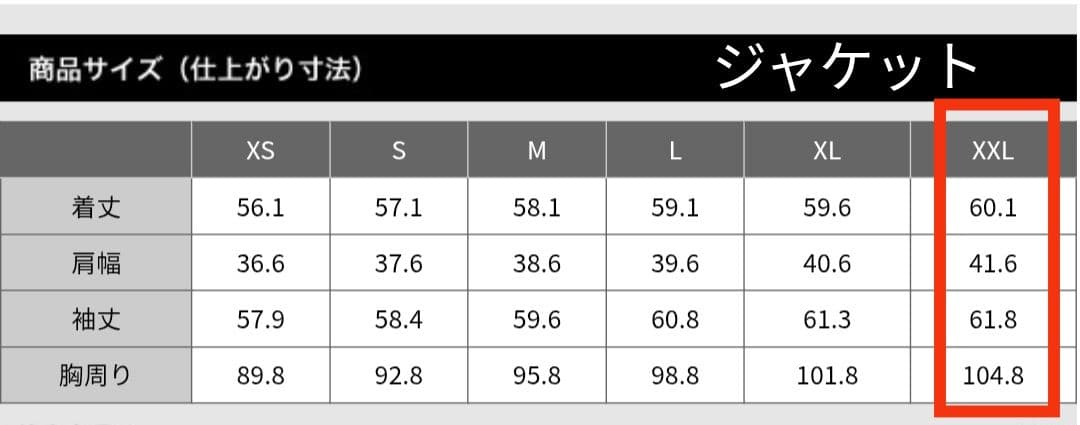Click the 92.8 cell for S 胸周り

399,375
